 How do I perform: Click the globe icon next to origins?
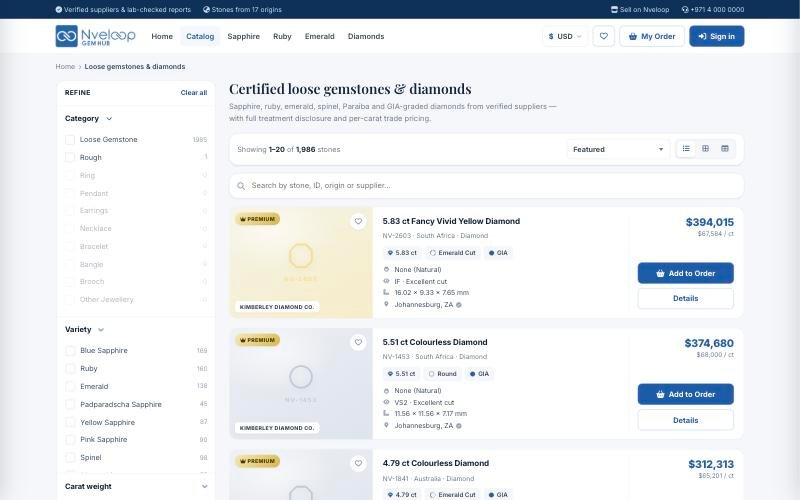tap(206, 9)
